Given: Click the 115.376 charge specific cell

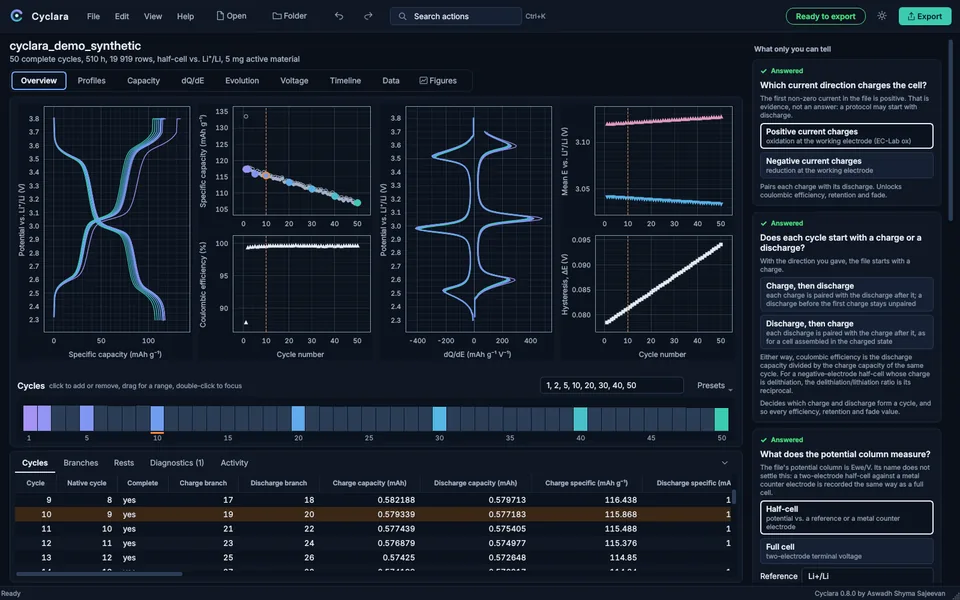Looking at the screenshot, I should click(x=621, y=543).
